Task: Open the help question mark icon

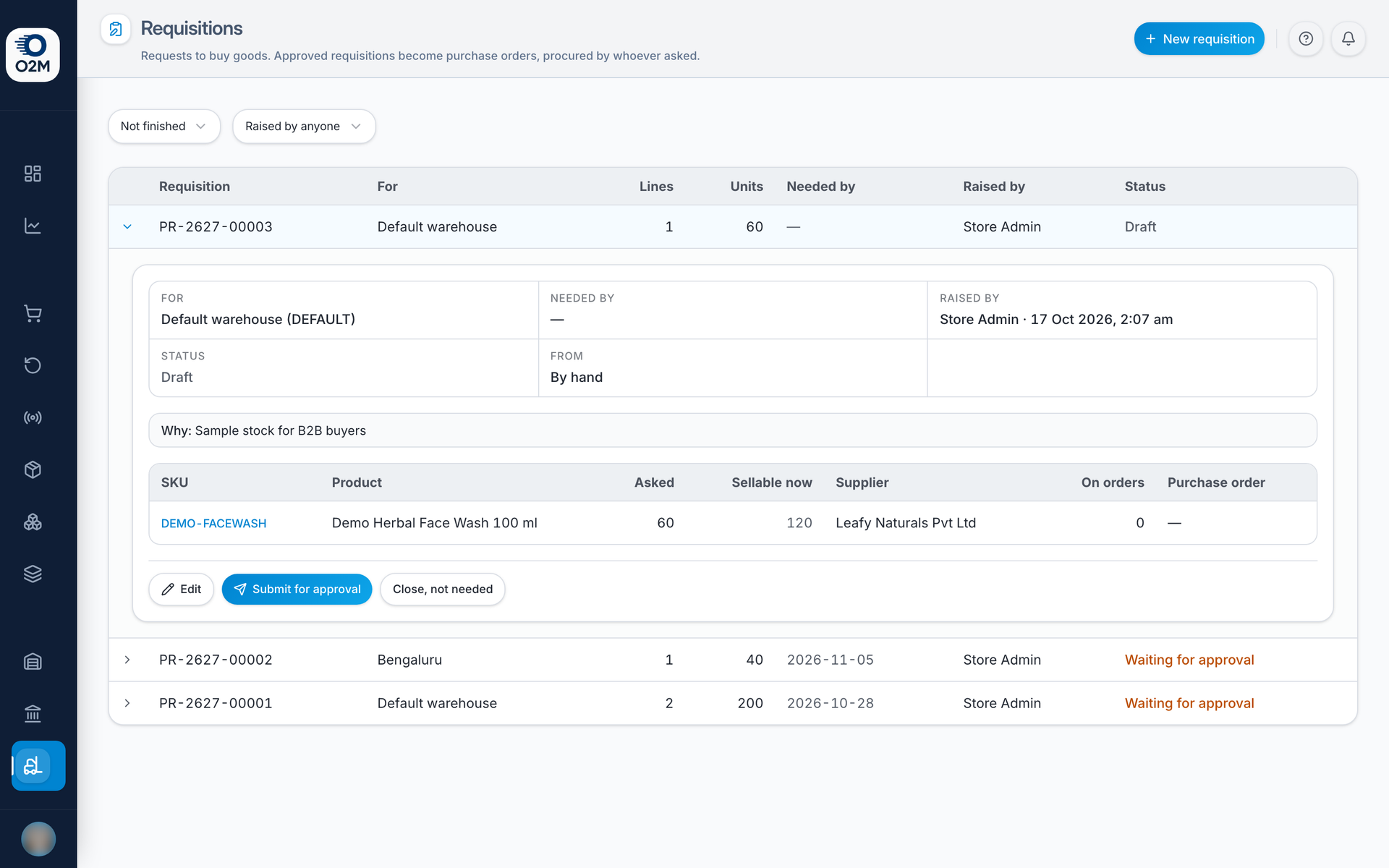Action: tap(1305, 38)
